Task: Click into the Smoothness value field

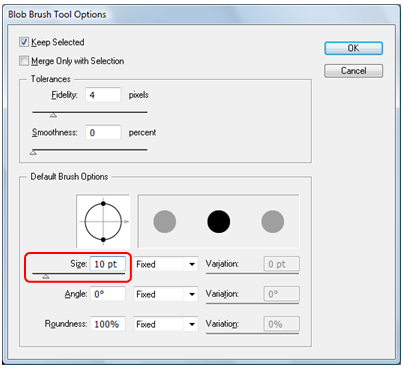Action: pos(103,133)
